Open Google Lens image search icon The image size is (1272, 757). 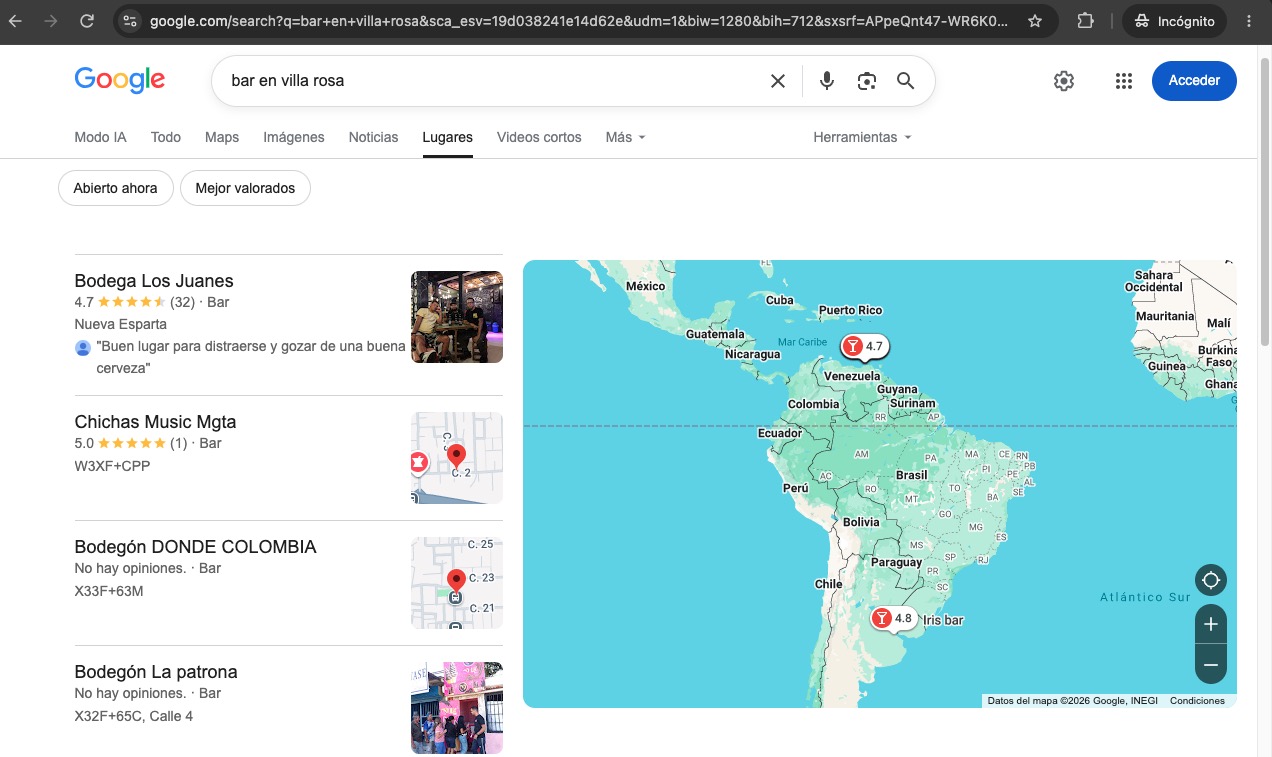[866, 81]
